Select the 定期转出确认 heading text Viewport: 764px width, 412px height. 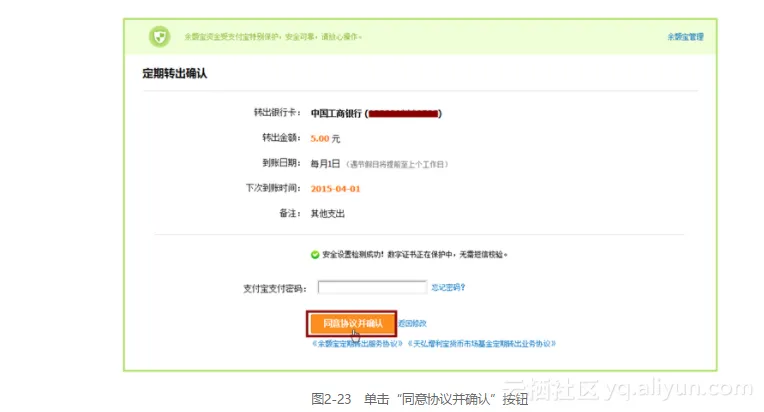tap(174, 74)
